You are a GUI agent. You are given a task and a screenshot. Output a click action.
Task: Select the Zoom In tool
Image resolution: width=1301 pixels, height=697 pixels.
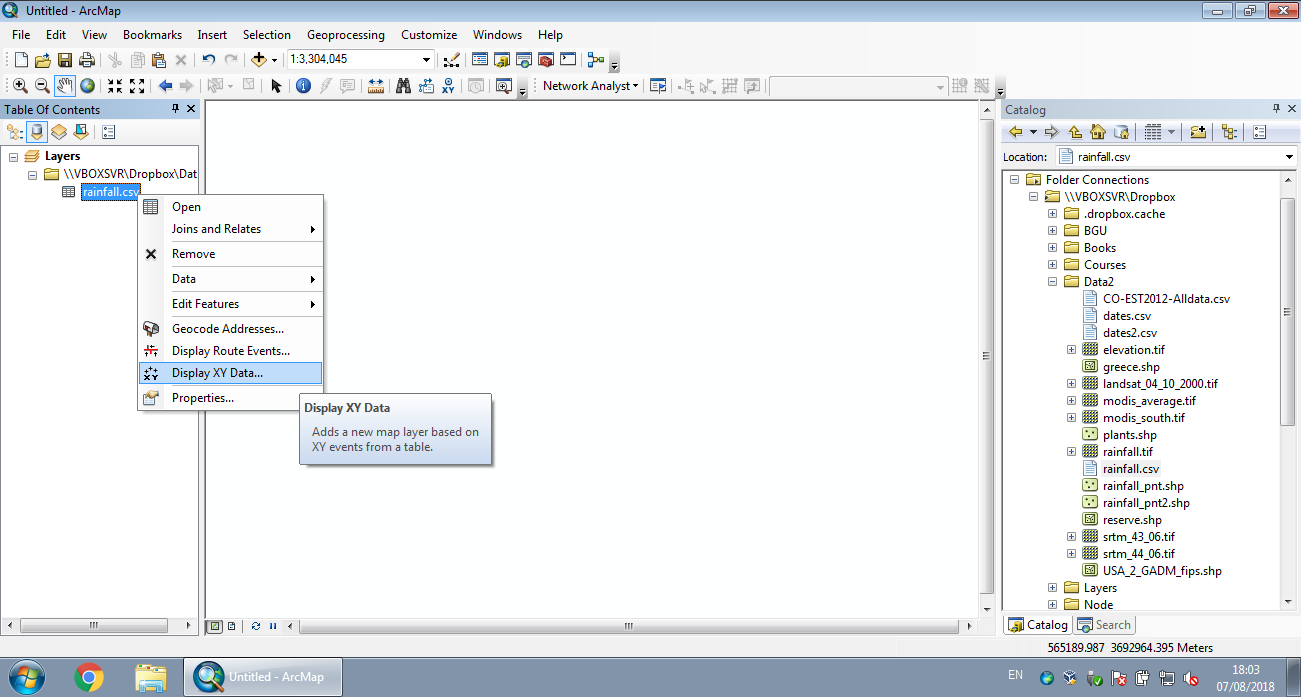pos(20,85)
